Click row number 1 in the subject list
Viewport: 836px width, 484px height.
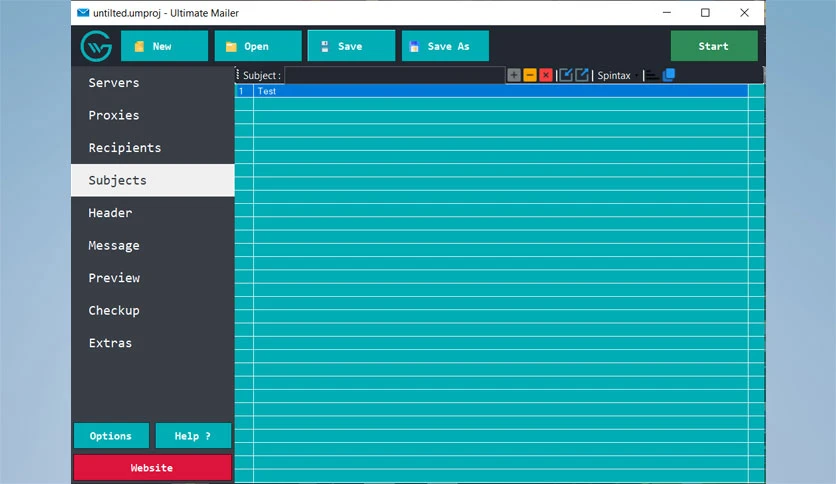pyautogui.click(x=242, y=91)
